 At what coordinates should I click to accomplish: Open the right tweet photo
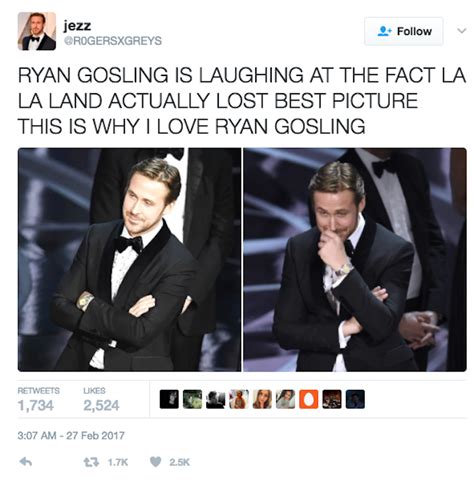355,259
